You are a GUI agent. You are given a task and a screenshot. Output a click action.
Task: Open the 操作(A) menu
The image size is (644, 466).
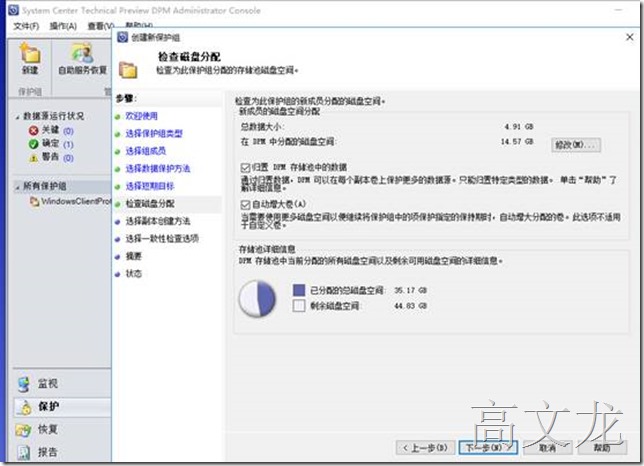click(63, 26)
